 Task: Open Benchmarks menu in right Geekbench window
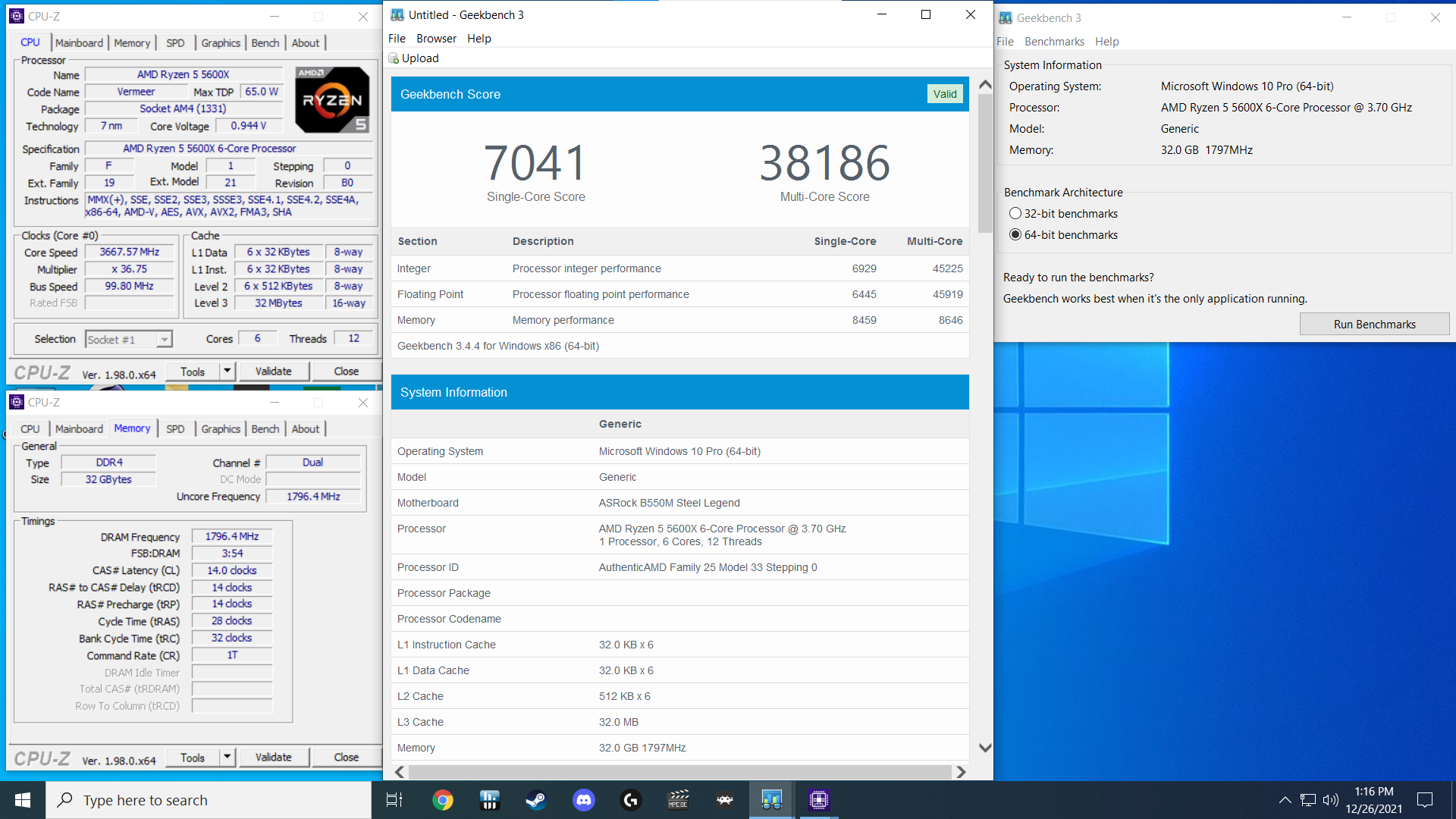(1054, 42)
